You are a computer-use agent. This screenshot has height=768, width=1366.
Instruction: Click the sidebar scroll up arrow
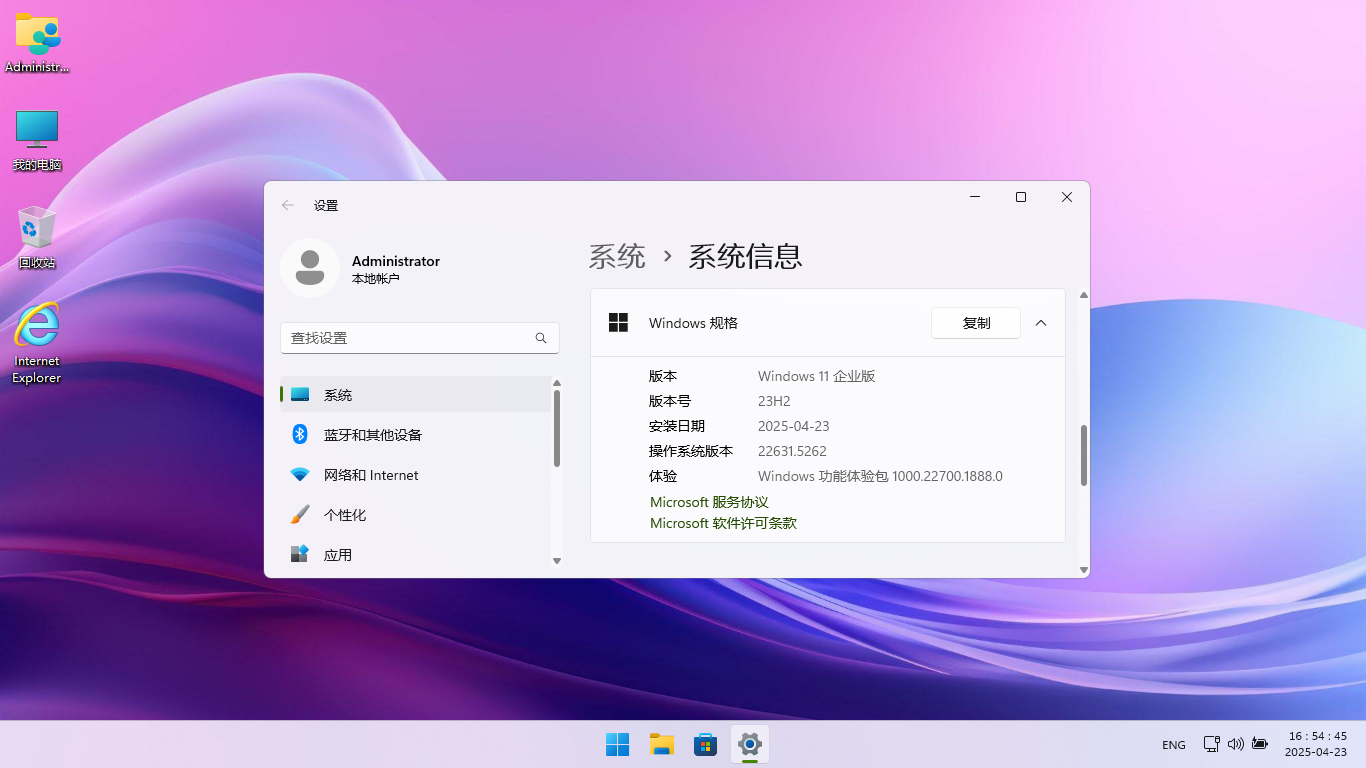tap(557, 383)
